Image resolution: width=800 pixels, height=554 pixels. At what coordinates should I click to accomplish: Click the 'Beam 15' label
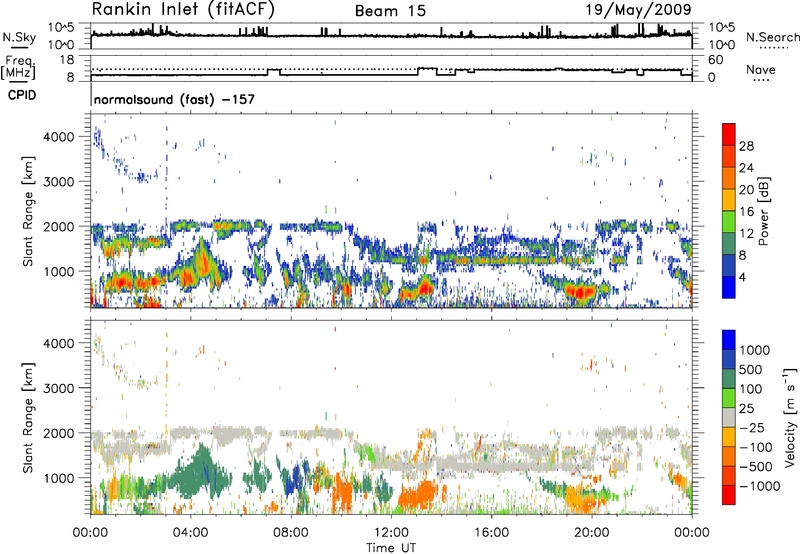coord(390,11)
